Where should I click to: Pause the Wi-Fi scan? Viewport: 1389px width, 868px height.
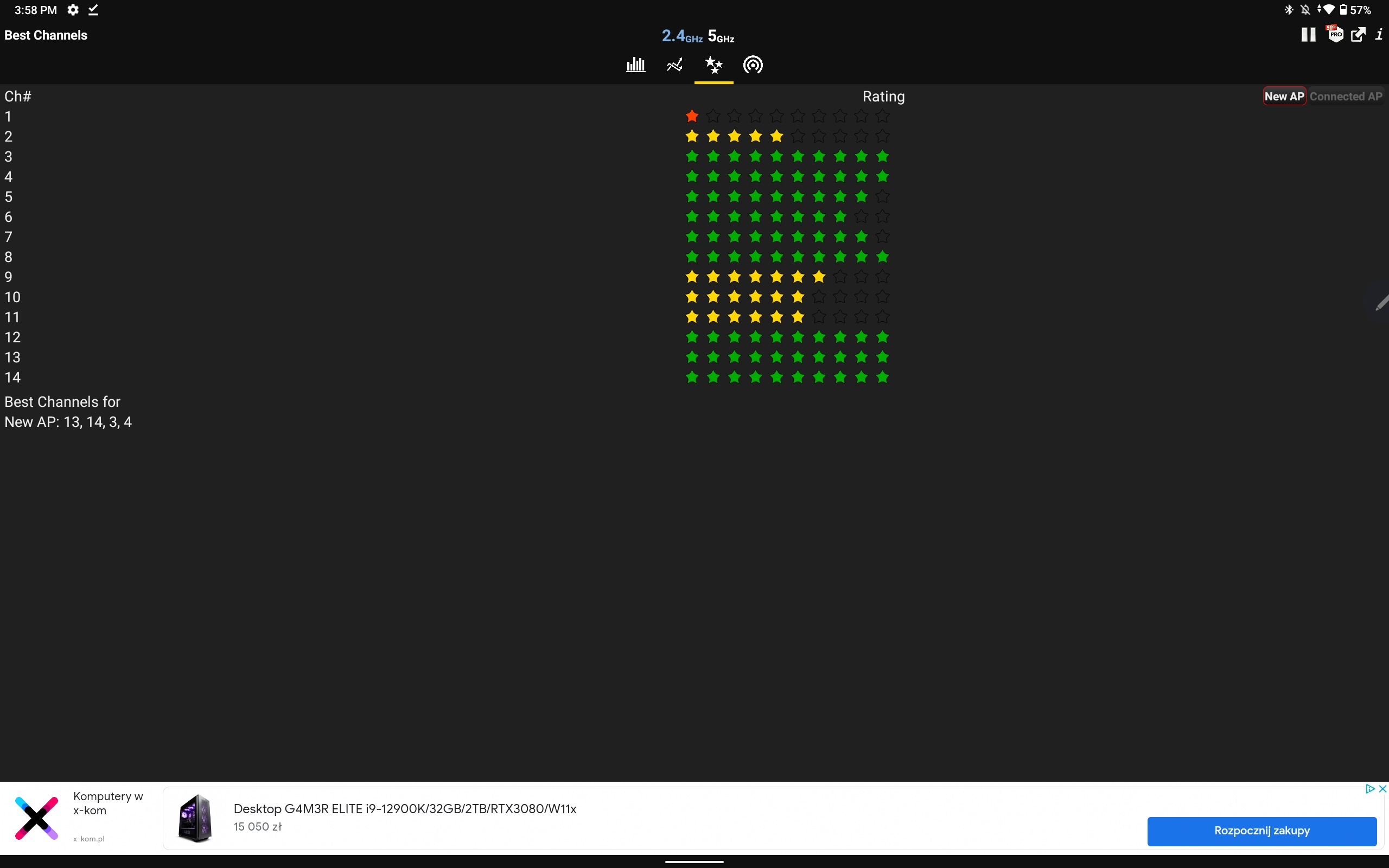[x=1308, y=35]
